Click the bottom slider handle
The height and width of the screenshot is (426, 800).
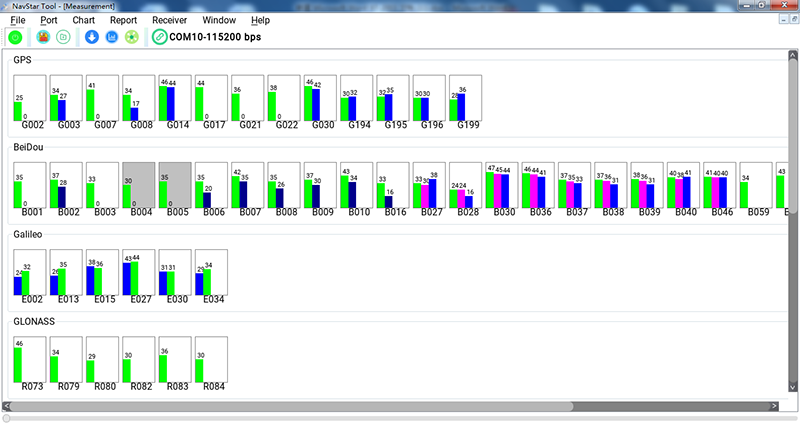point(8,418)
